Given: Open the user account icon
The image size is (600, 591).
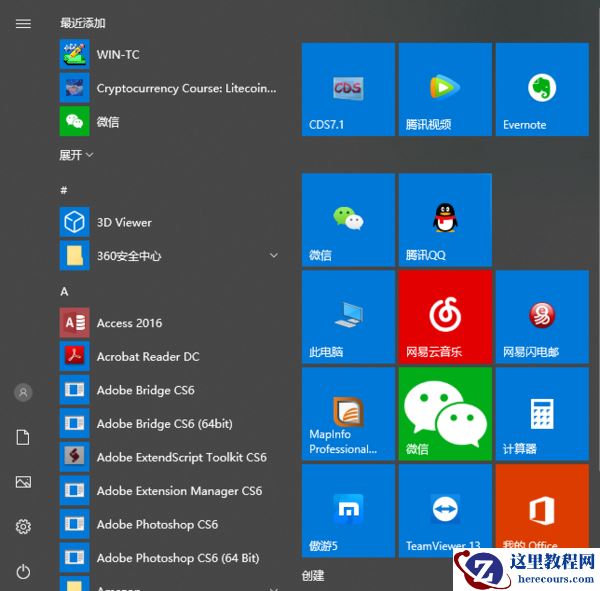Looking at the screenshot, I should 23,392.
